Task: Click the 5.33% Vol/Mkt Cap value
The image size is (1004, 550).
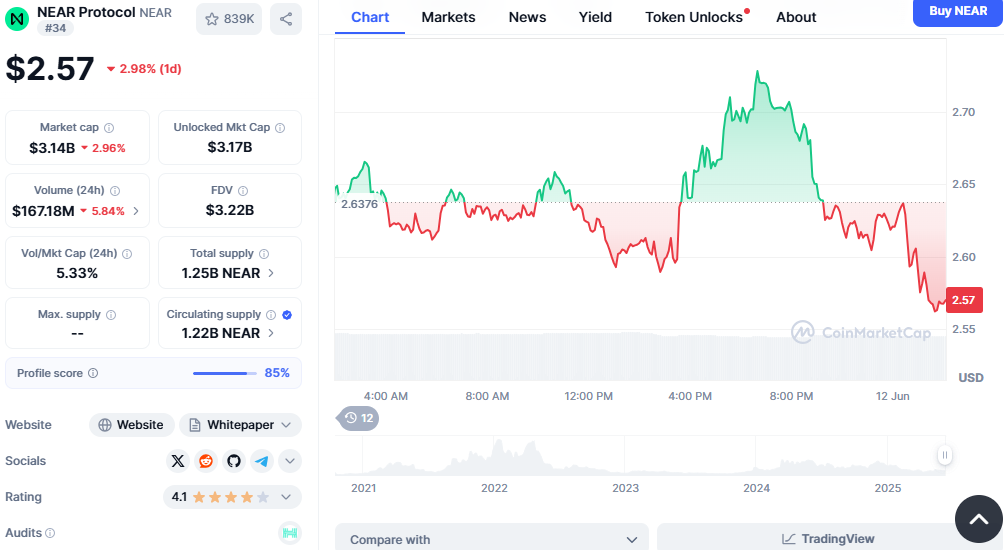Action: tap(77, 273)
